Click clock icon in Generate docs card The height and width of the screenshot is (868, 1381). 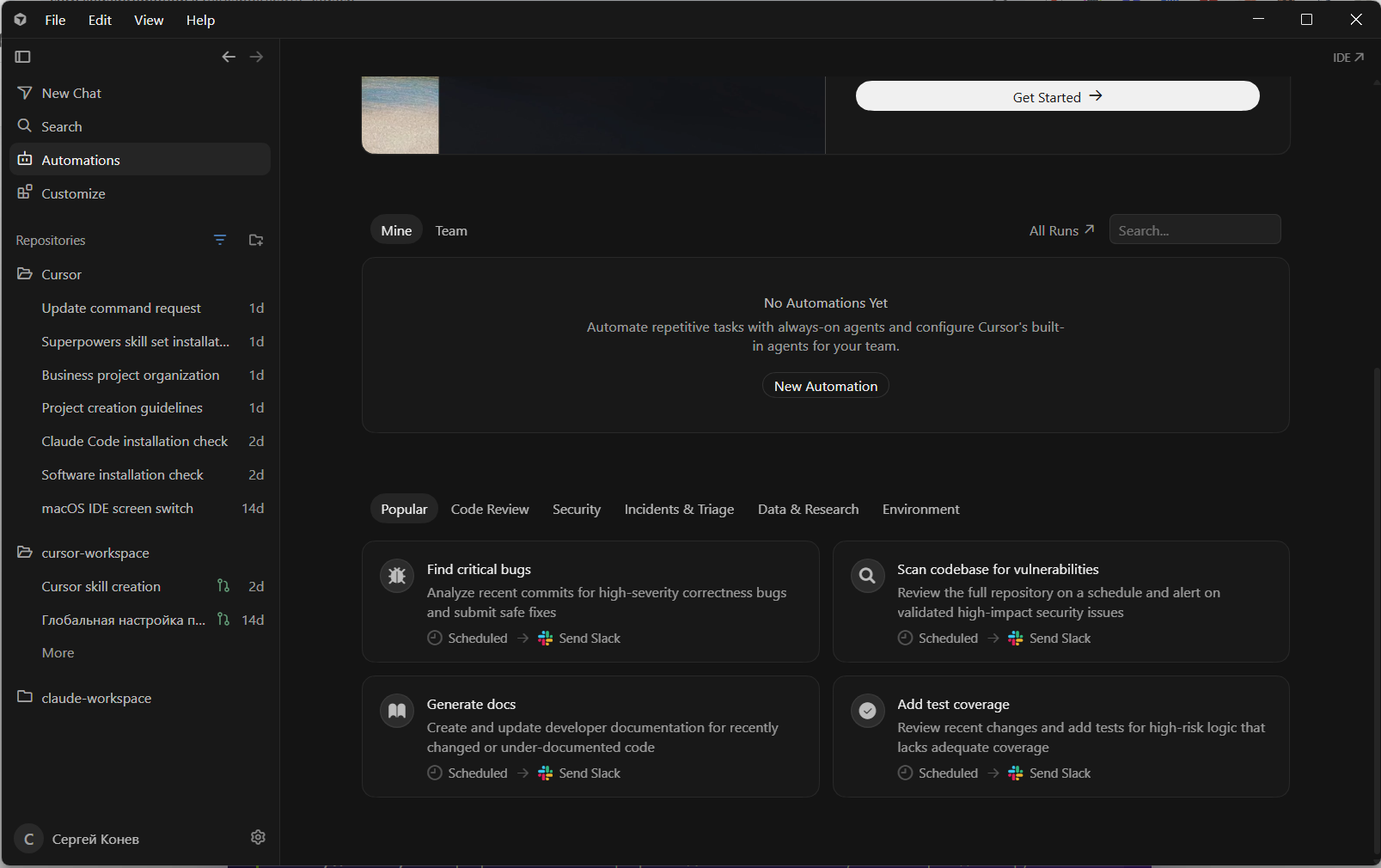[x=435, y=773]
